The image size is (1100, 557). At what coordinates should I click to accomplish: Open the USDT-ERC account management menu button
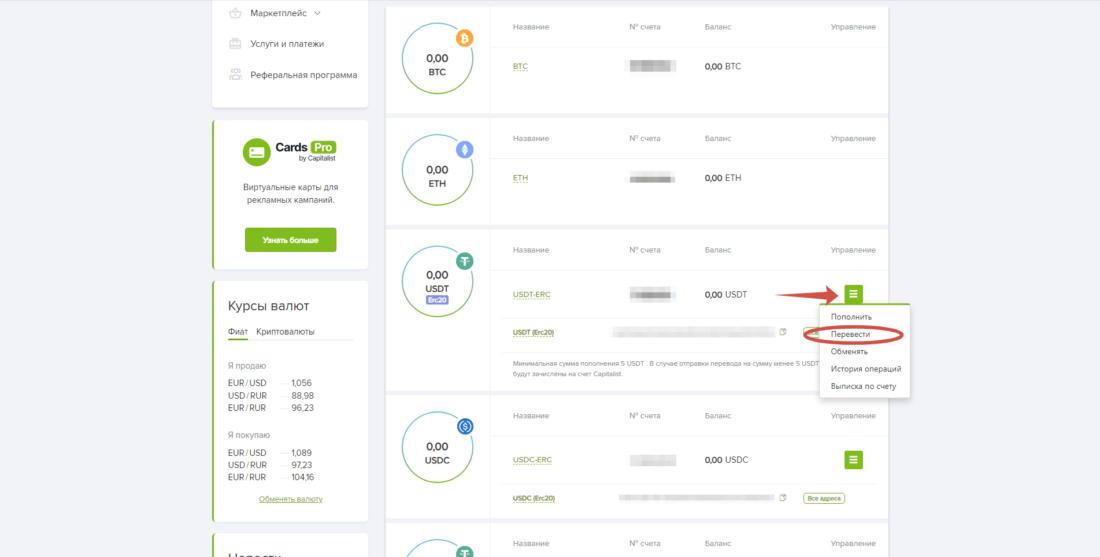click(853, 294)
